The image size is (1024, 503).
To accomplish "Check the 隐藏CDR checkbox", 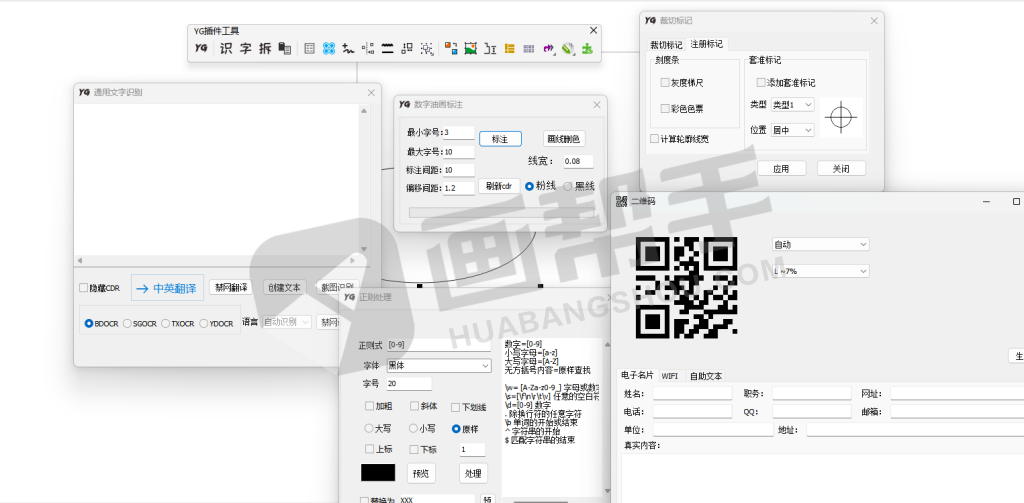I will (x=84, y=288).
